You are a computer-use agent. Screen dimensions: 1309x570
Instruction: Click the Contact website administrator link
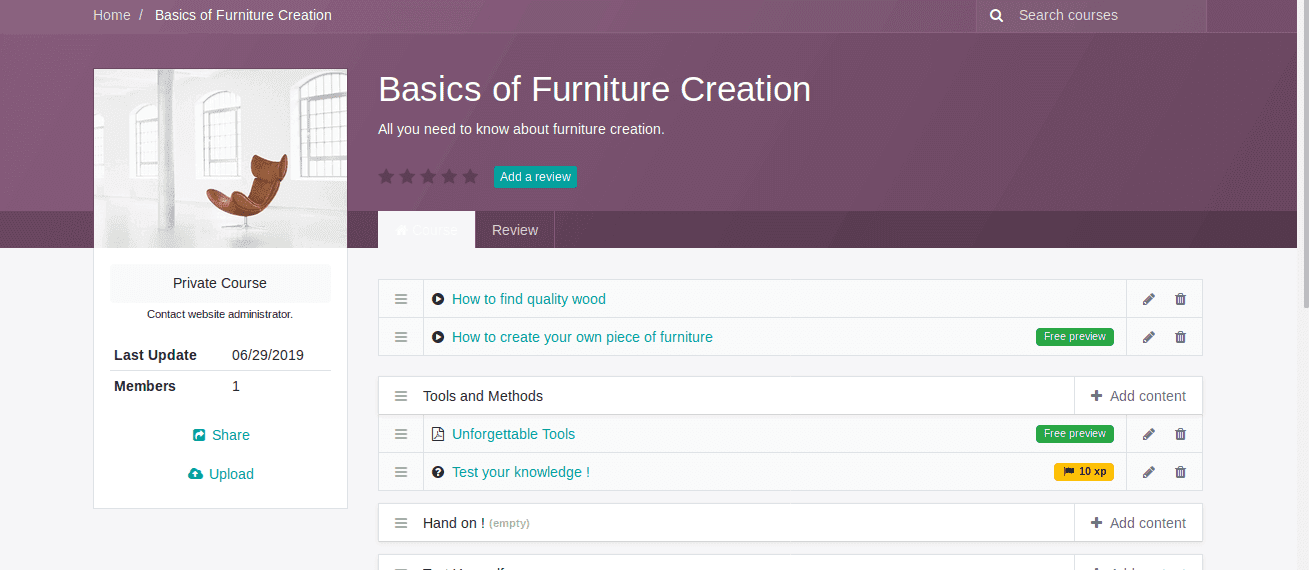click(220, 314)
